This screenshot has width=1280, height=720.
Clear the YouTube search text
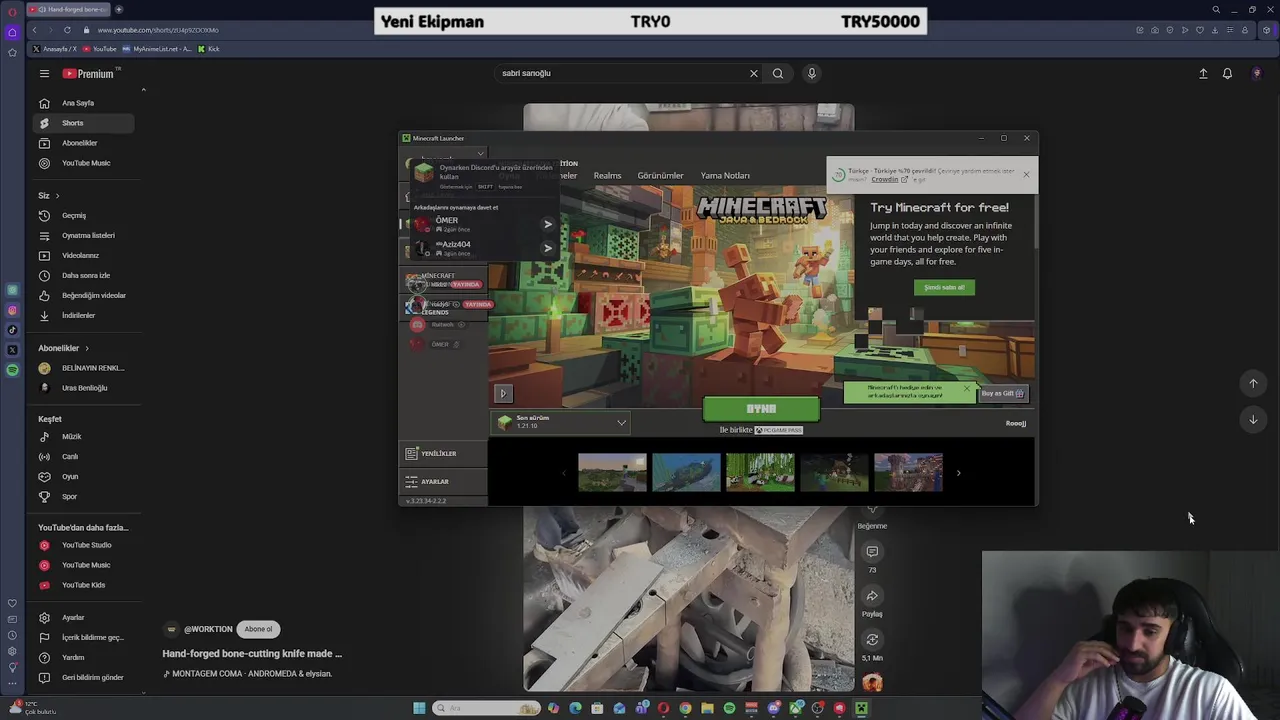click(x=754, y=73)
